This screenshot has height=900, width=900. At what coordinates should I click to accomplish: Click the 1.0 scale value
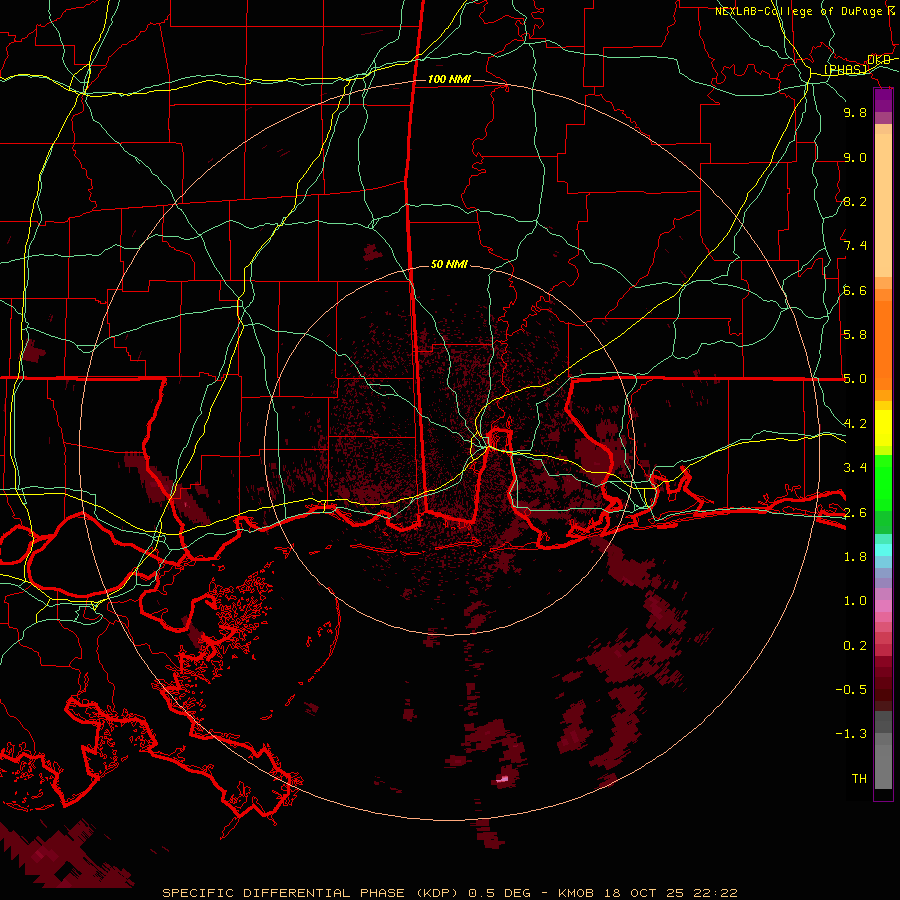(855, 601)
